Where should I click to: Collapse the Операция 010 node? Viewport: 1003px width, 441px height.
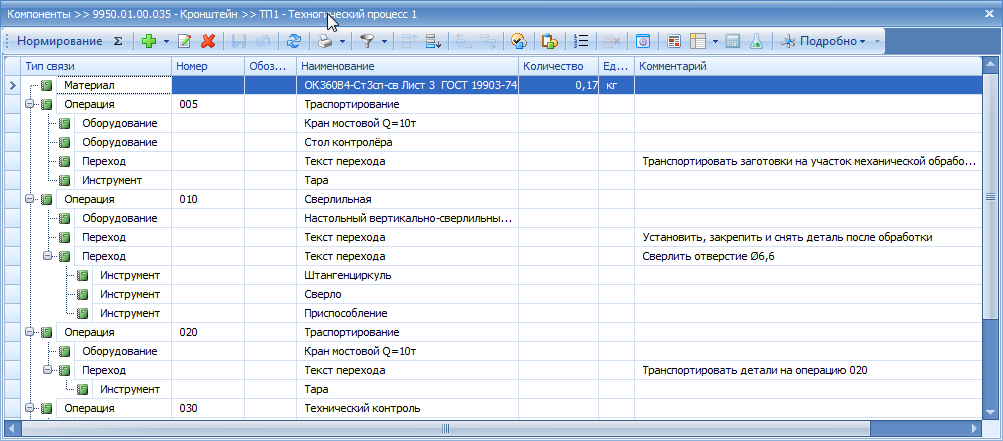(29, 199)
